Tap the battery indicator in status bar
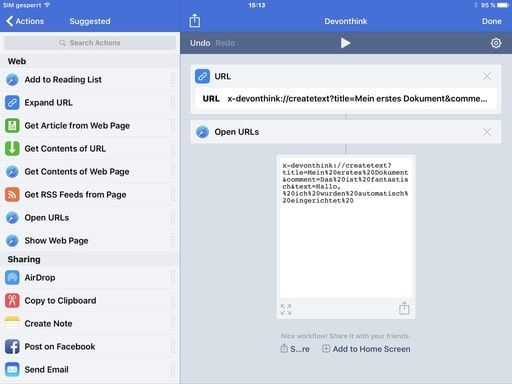Screen dimensions: 512x384 (x=503, y=5)
